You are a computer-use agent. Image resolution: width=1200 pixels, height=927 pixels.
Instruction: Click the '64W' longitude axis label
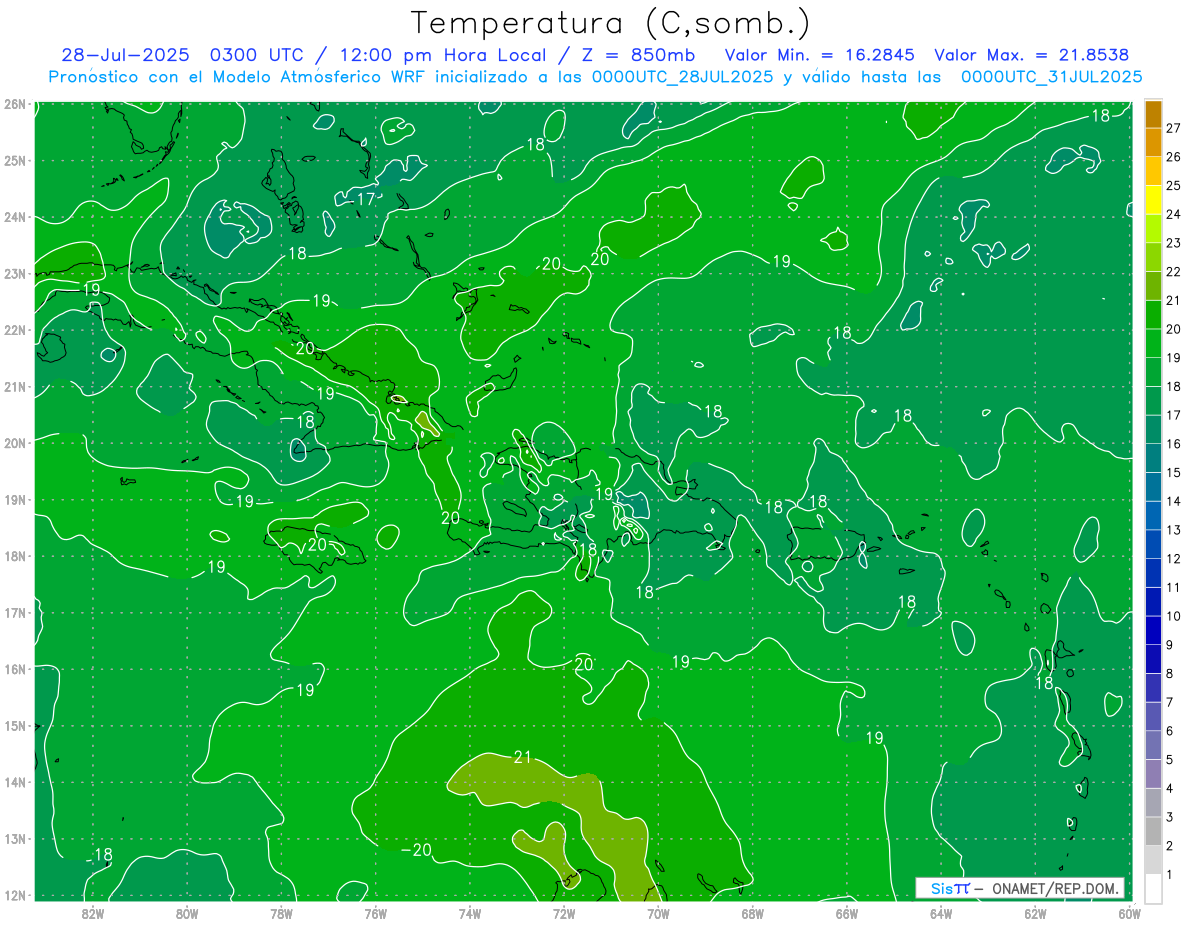[x=941, y=912]
